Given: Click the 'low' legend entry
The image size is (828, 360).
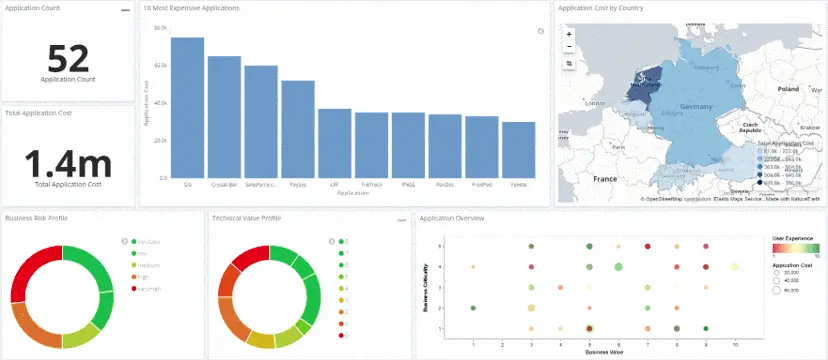Looking at the screenshot, I should 139,253.
